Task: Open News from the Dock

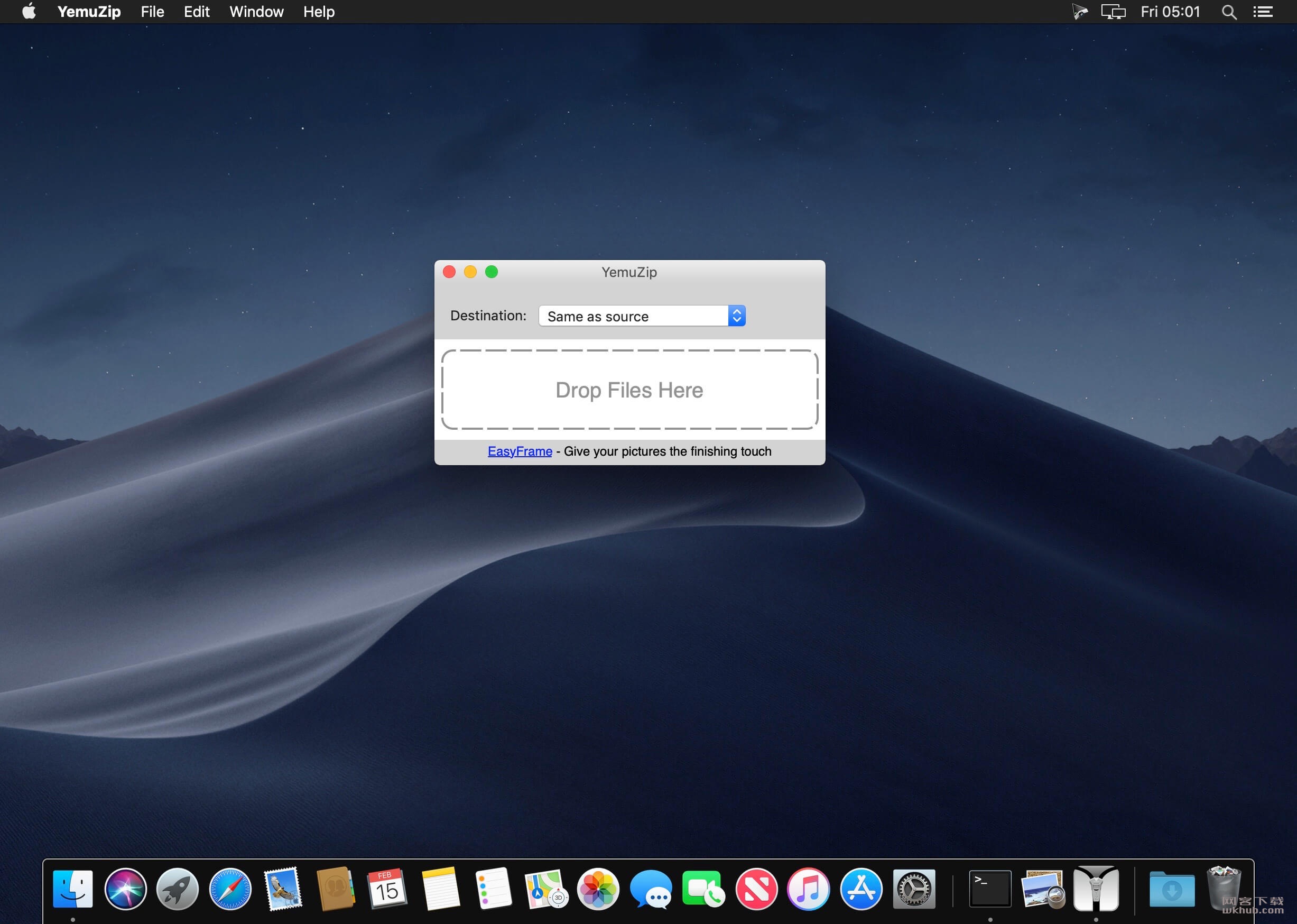Action: coord(756,889)
